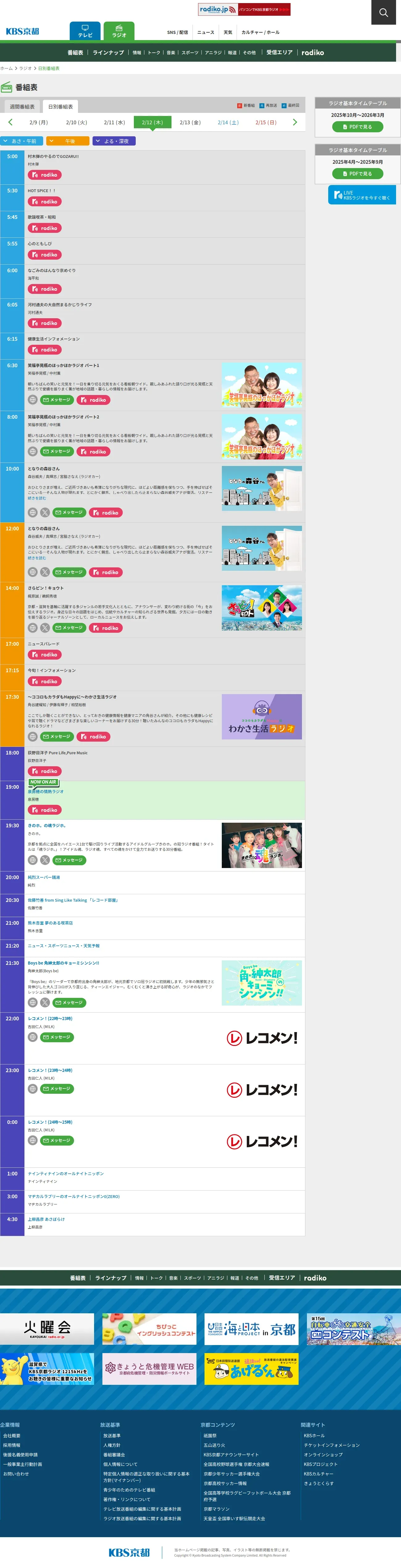Open radiko button for 健康生活インフォメーション

(x=44, y=350)
